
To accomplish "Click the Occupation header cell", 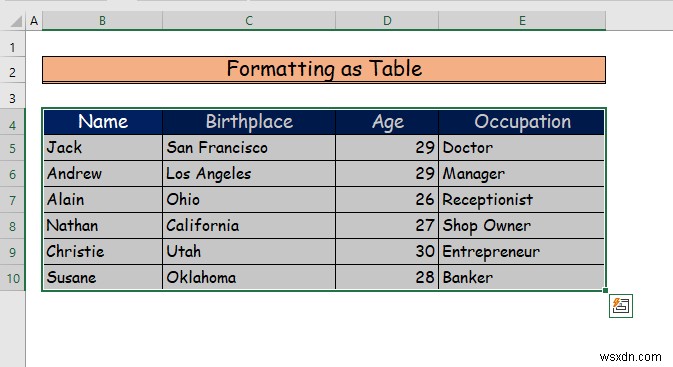I will (x=521, y=122).
